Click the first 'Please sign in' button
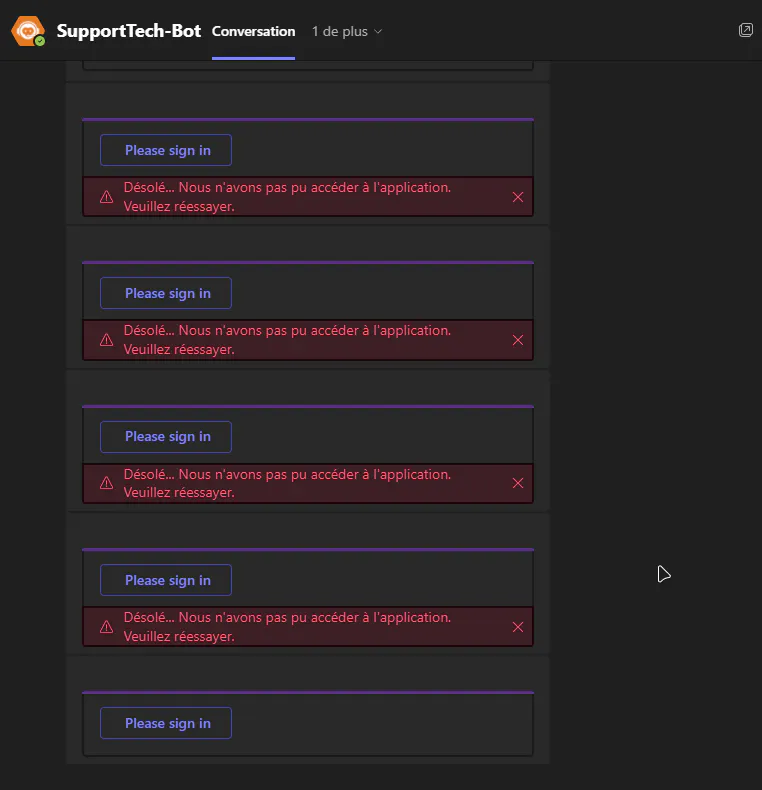This screenshot has height=790, width=762. point(166,150)
